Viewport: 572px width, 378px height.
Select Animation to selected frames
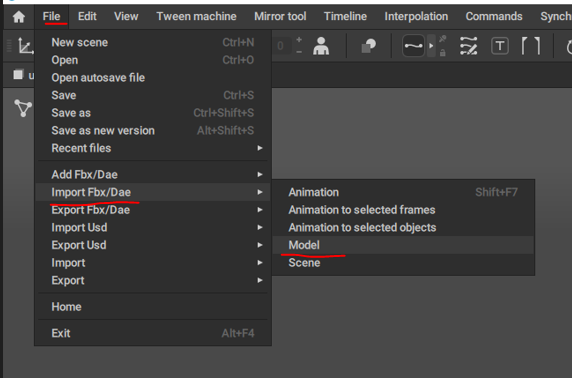click(x=403, y=210)
